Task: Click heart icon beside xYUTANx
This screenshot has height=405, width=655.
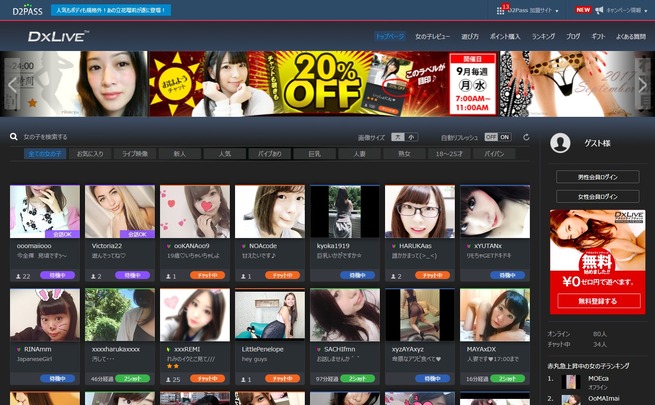Action: tap(469, 246)
